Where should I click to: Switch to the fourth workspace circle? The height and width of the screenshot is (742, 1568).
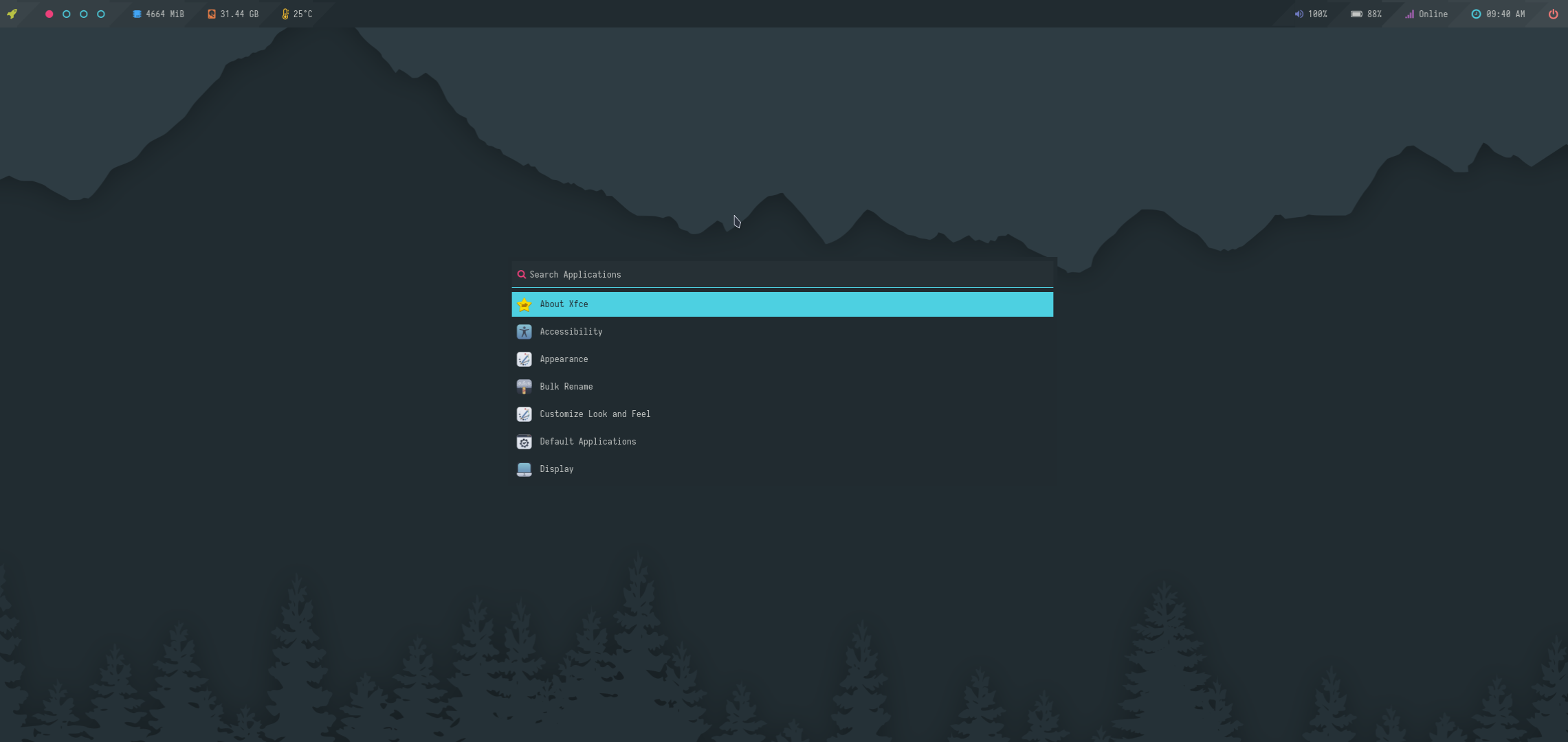(101, 14)
